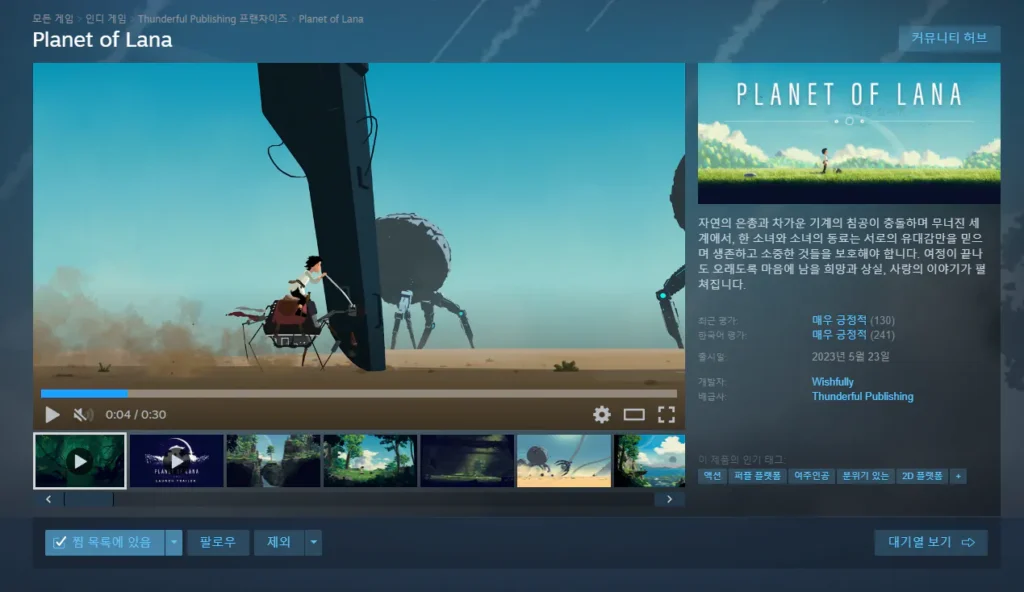This screenshot has width=1024, height=592.
Task: Expand the wishlist button dropdown arrow
Action: coord(174,542)
